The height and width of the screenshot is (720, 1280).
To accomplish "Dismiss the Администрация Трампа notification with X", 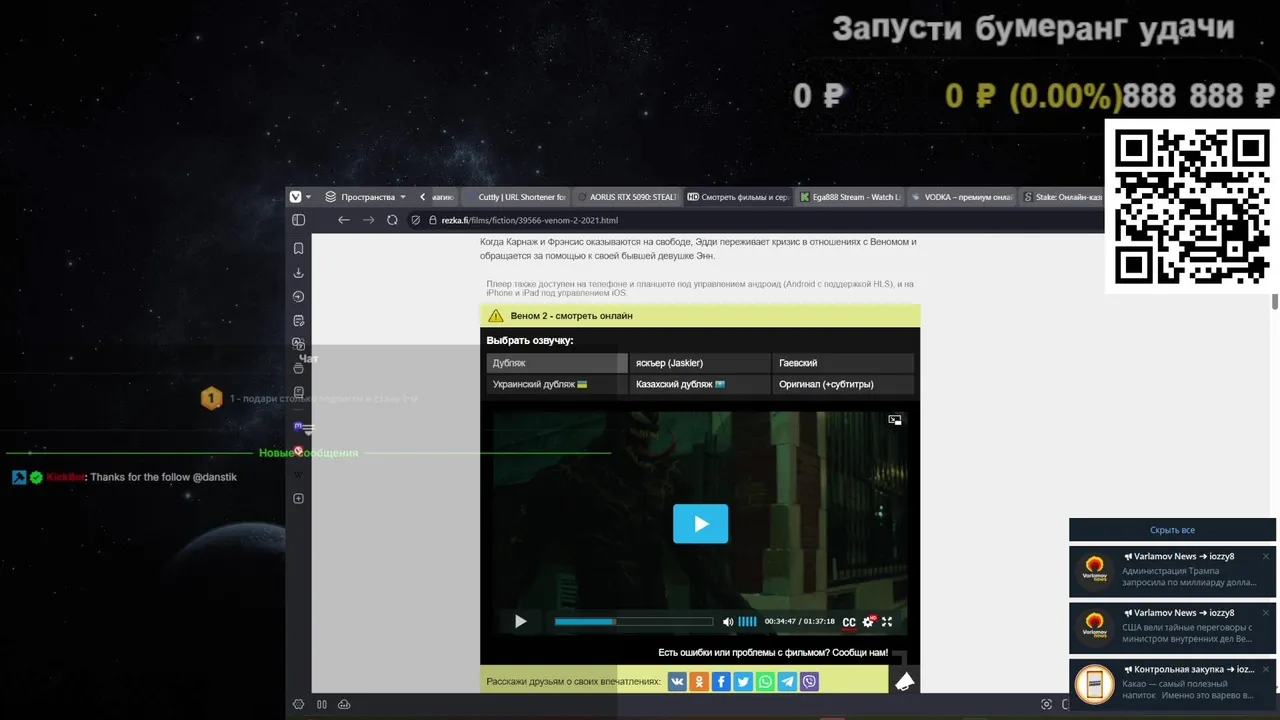I will coord(1265,557).
